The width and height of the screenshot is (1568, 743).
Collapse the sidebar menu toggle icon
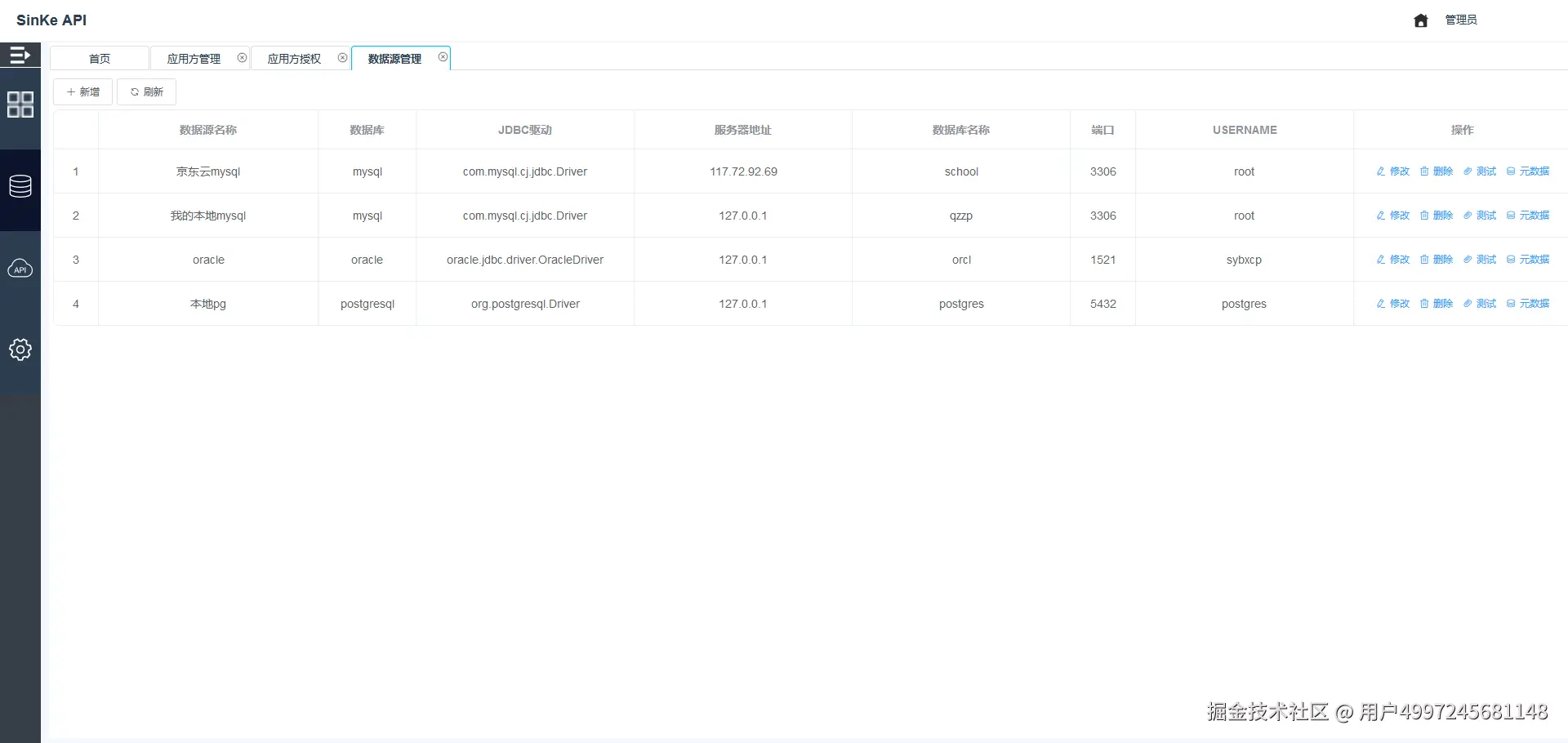click(x=20, y=56)
